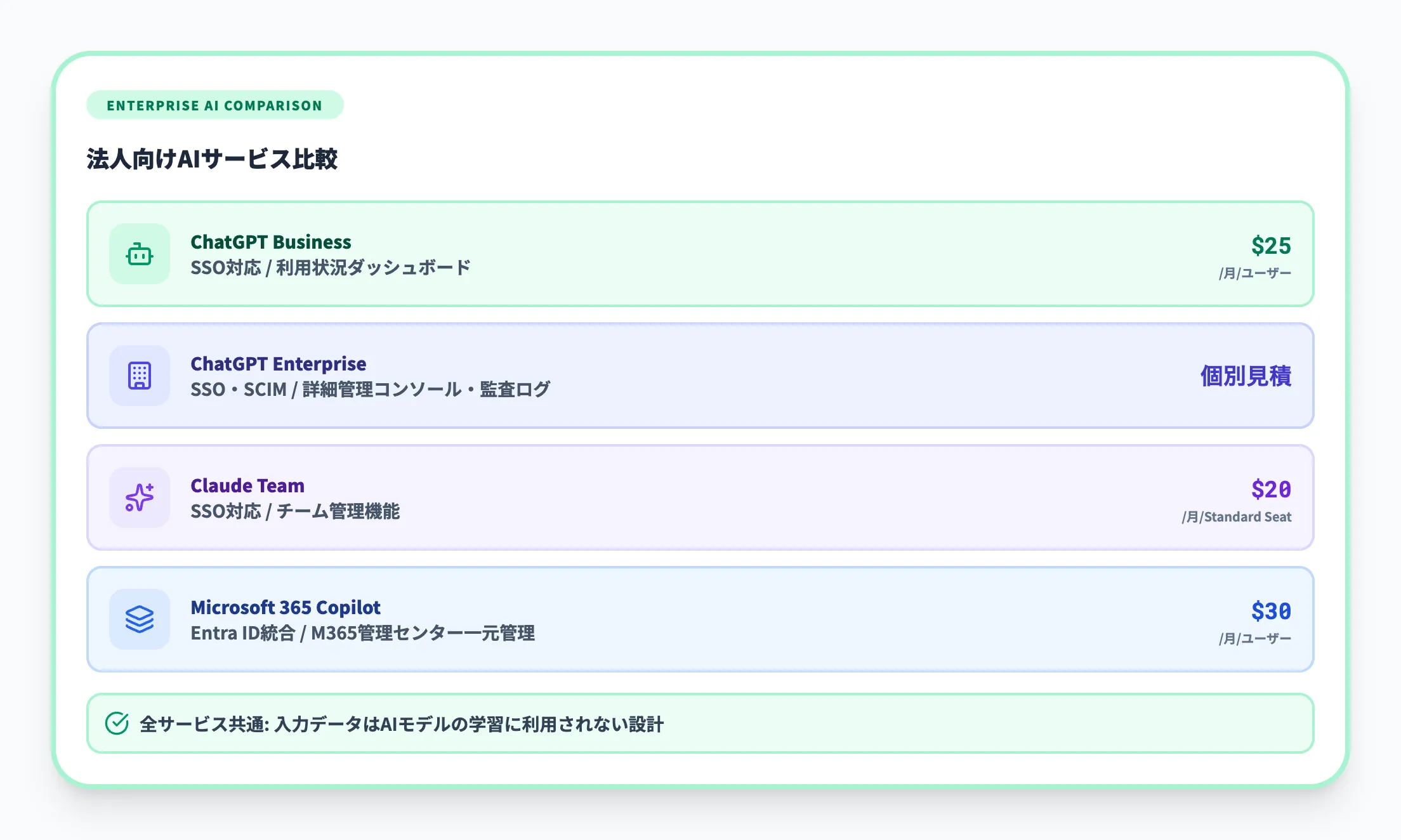
Task: Click SSO・SCIM / 詳細管理コンソール・監査ログ text
Action: [x=371, y=390]
